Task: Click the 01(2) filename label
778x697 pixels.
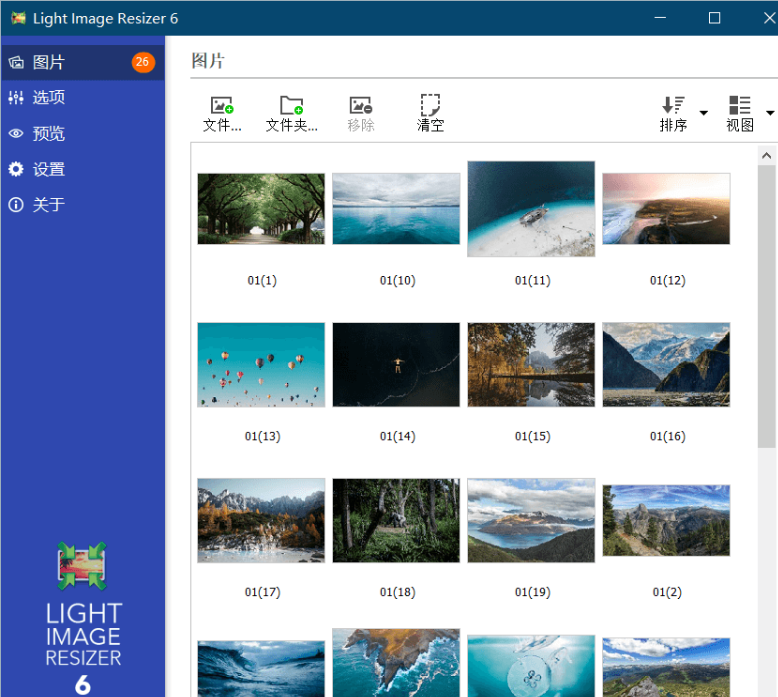Action: (x=667, y=592)
